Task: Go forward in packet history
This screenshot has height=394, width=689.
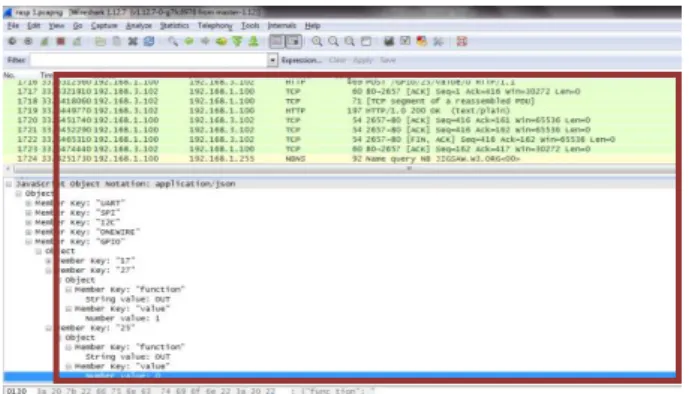Action: (x=205, y=42)
